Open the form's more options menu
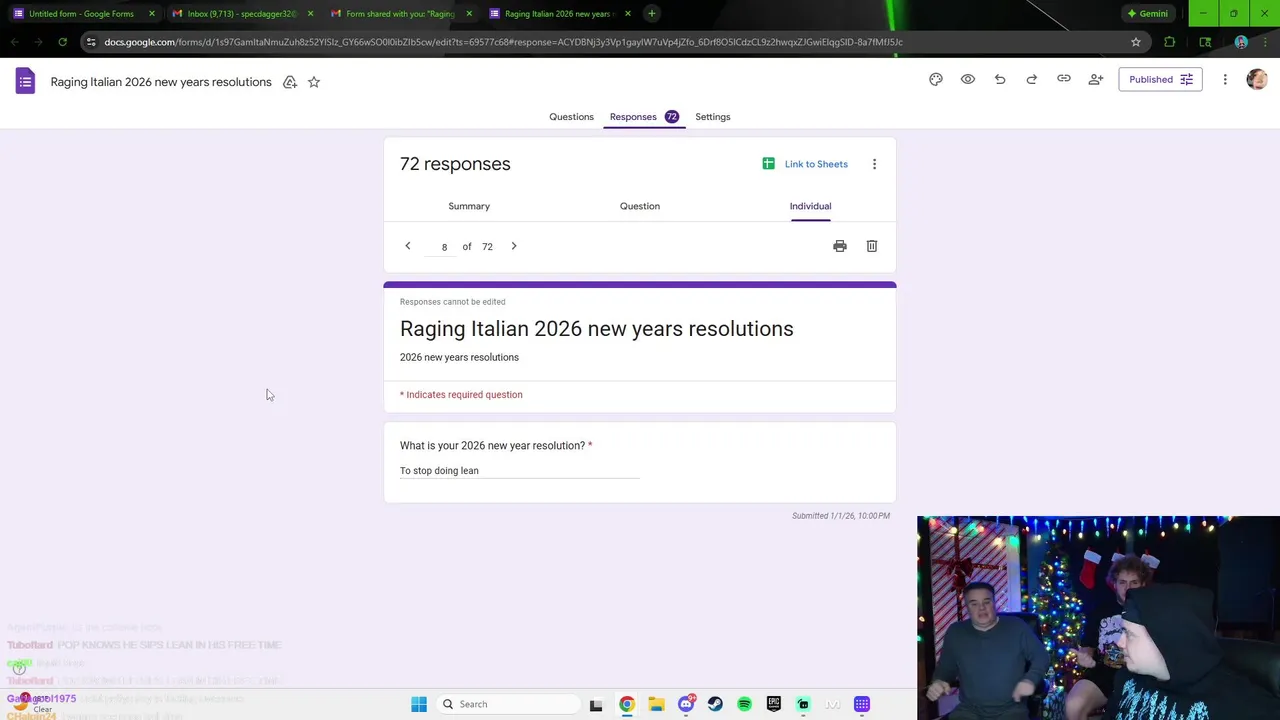Image resolution: width=1280 pixels, height=720 pixels. click(x=1225, y=79)
